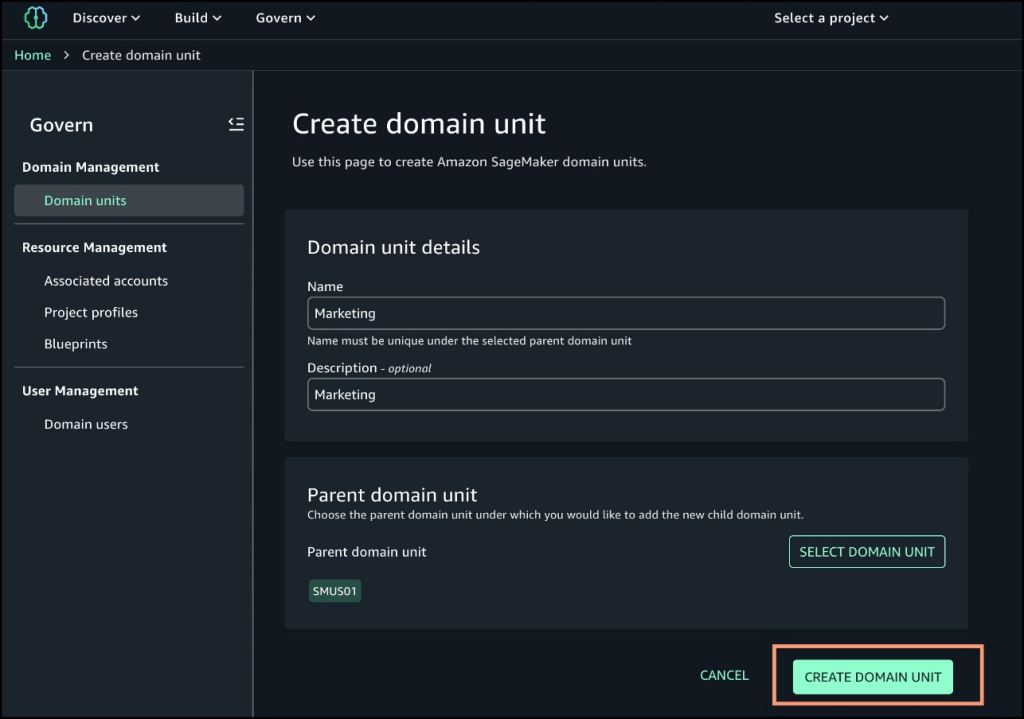Open the Govern top navigation menu

(x=285, y=18)
